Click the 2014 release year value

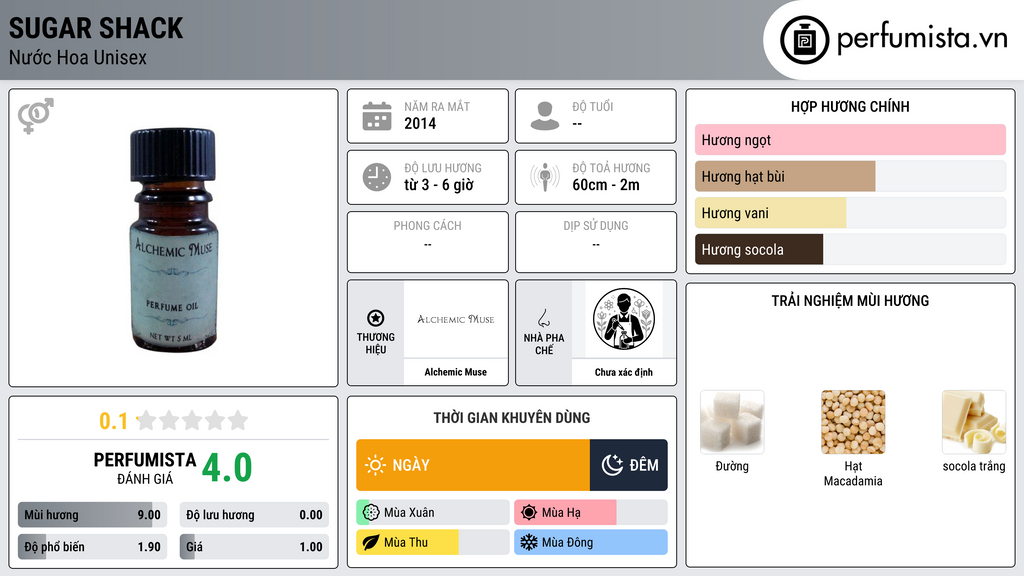click(420, 123)
